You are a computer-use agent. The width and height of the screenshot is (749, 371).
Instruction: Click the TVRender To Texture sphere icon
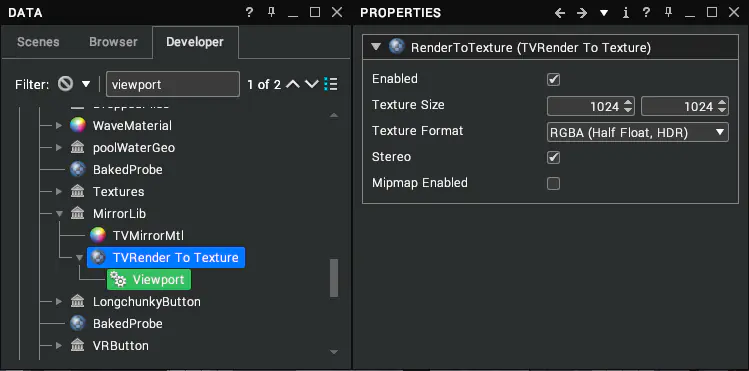[x=98, y=257]
